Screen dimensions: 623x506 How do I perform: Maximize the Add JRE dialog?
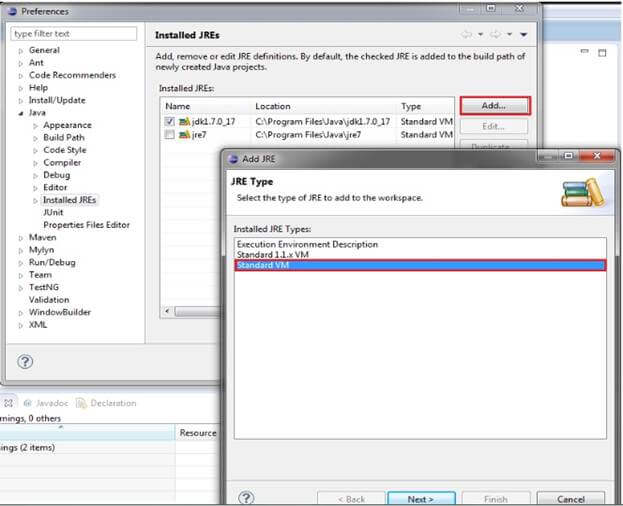pyautogui.click(x=569, y=156)
